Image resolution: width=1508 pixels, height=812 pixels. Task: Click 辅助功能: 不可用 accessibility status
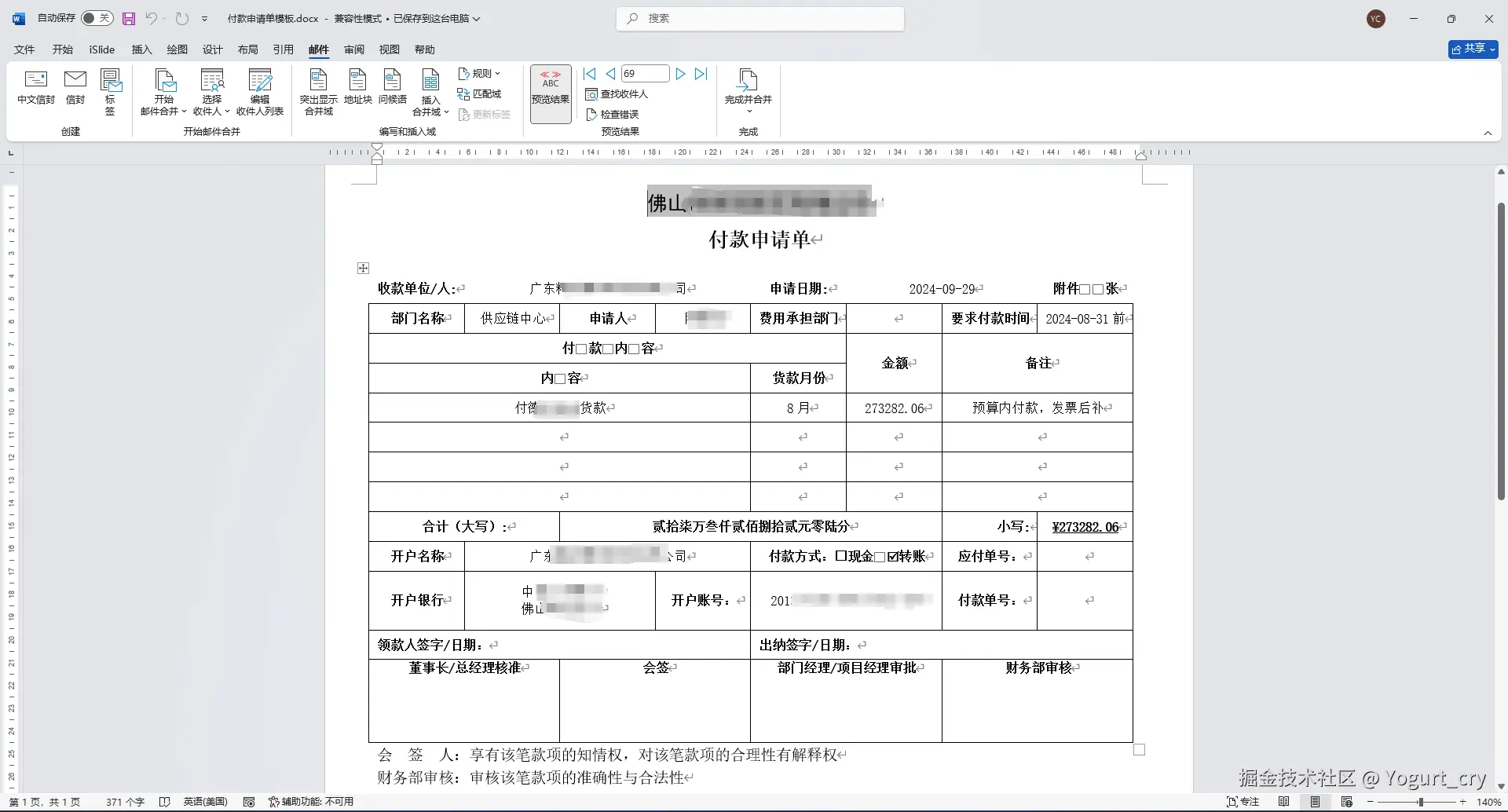(311, 802)
